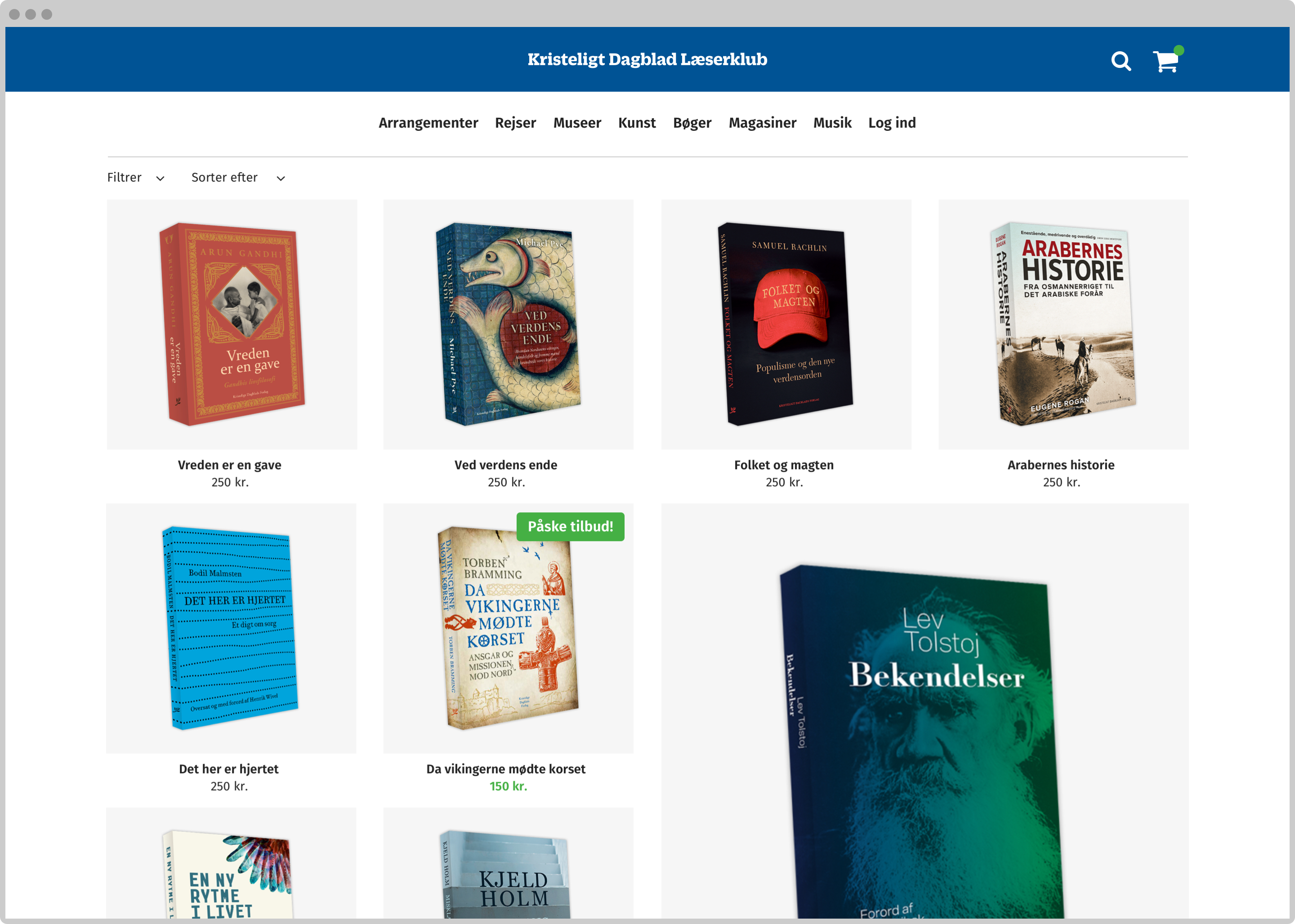Screen dimensions: 1295x924
Task: Click the Kristeligt Dagblad Læserklub logo
Action: (647, 59)
